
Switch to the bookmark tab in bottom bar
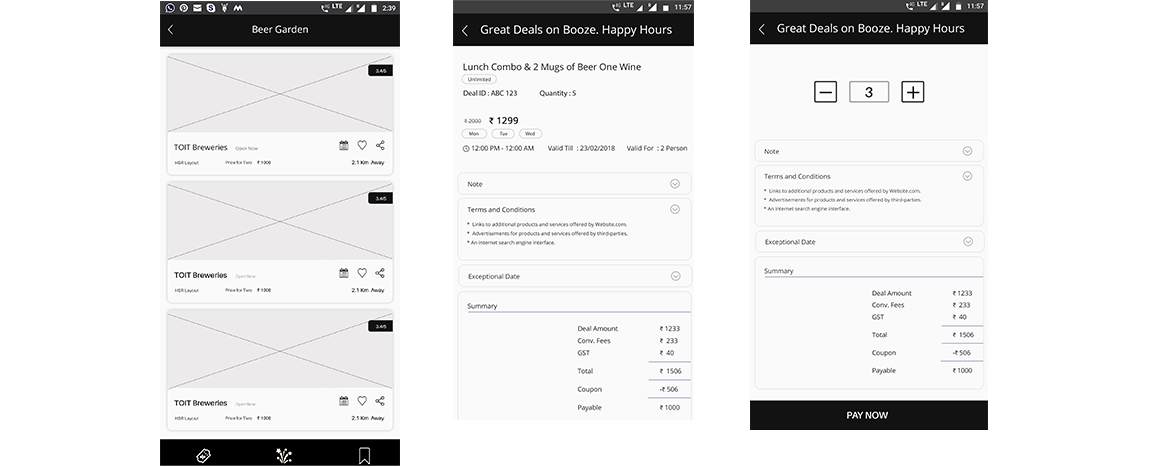coord(364,456)
